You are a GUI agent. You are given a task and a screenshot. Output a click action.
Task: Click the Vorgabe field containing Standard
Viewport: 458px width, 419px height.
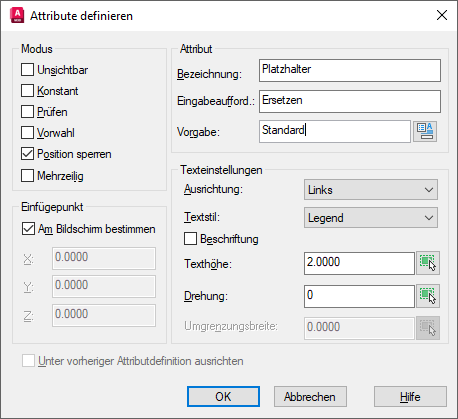(x=335, y=132)
